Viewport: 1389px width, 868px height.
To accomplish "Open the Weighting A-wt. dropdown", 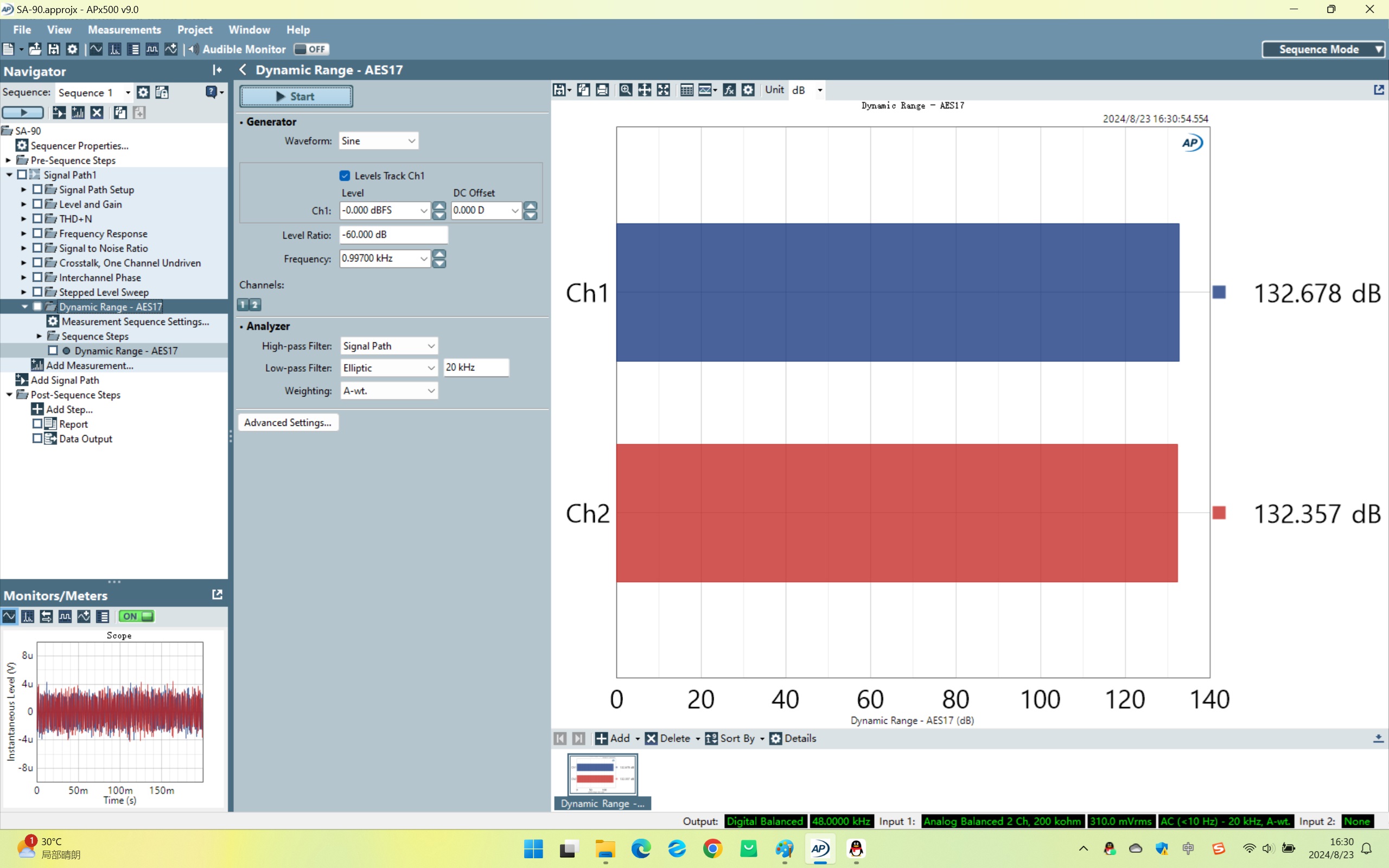I will click(389, 391).
